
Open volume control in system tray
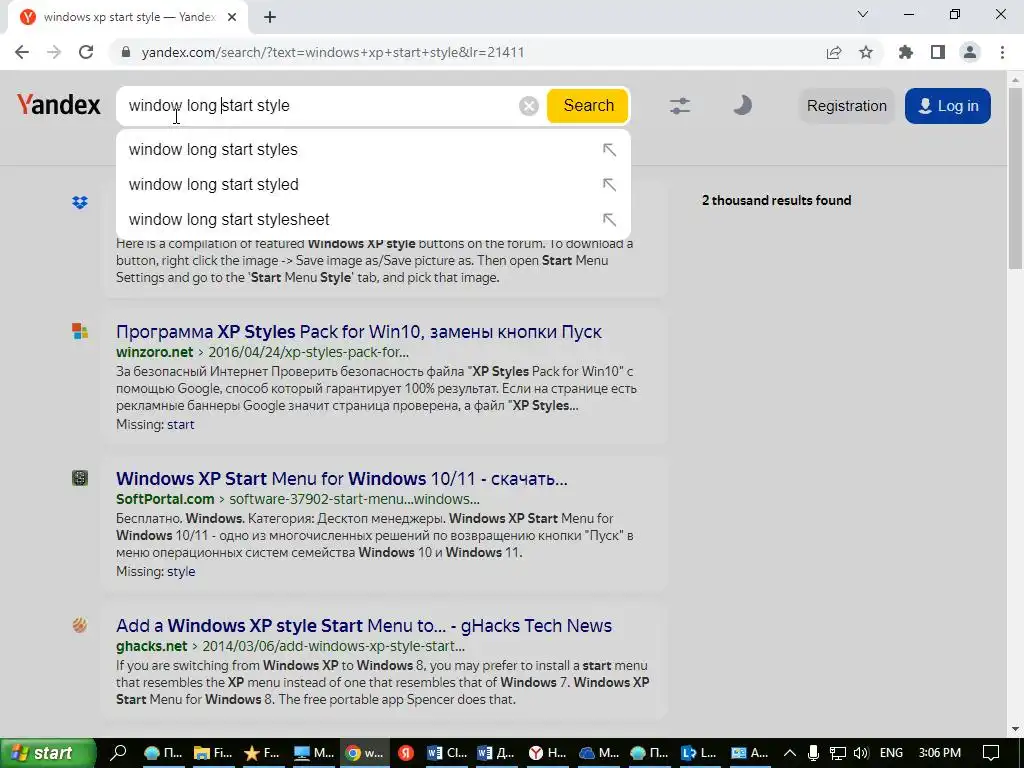pyautogui.click(x=861, y=753)
